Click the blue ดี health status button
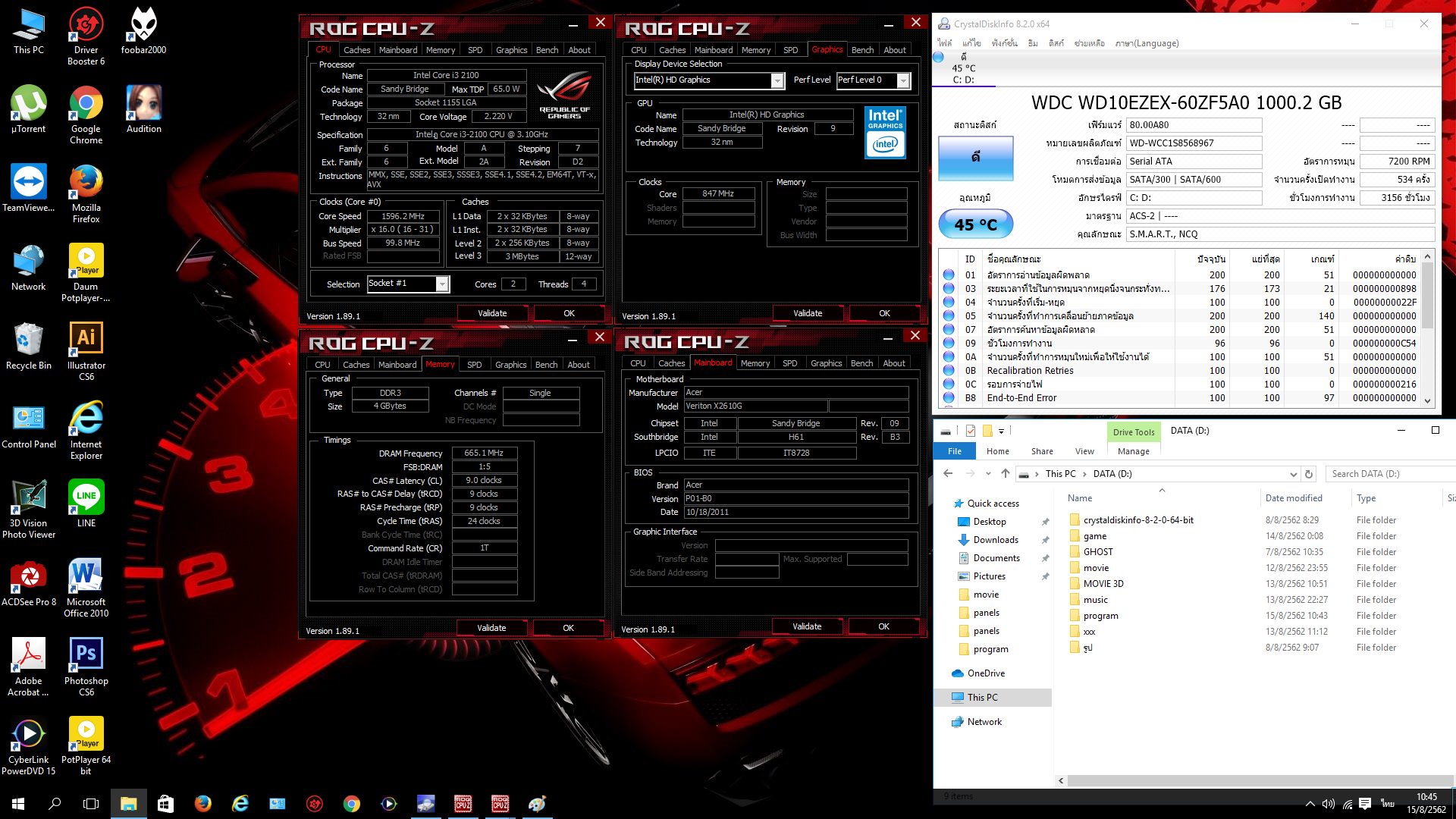 tap(976, 158)
